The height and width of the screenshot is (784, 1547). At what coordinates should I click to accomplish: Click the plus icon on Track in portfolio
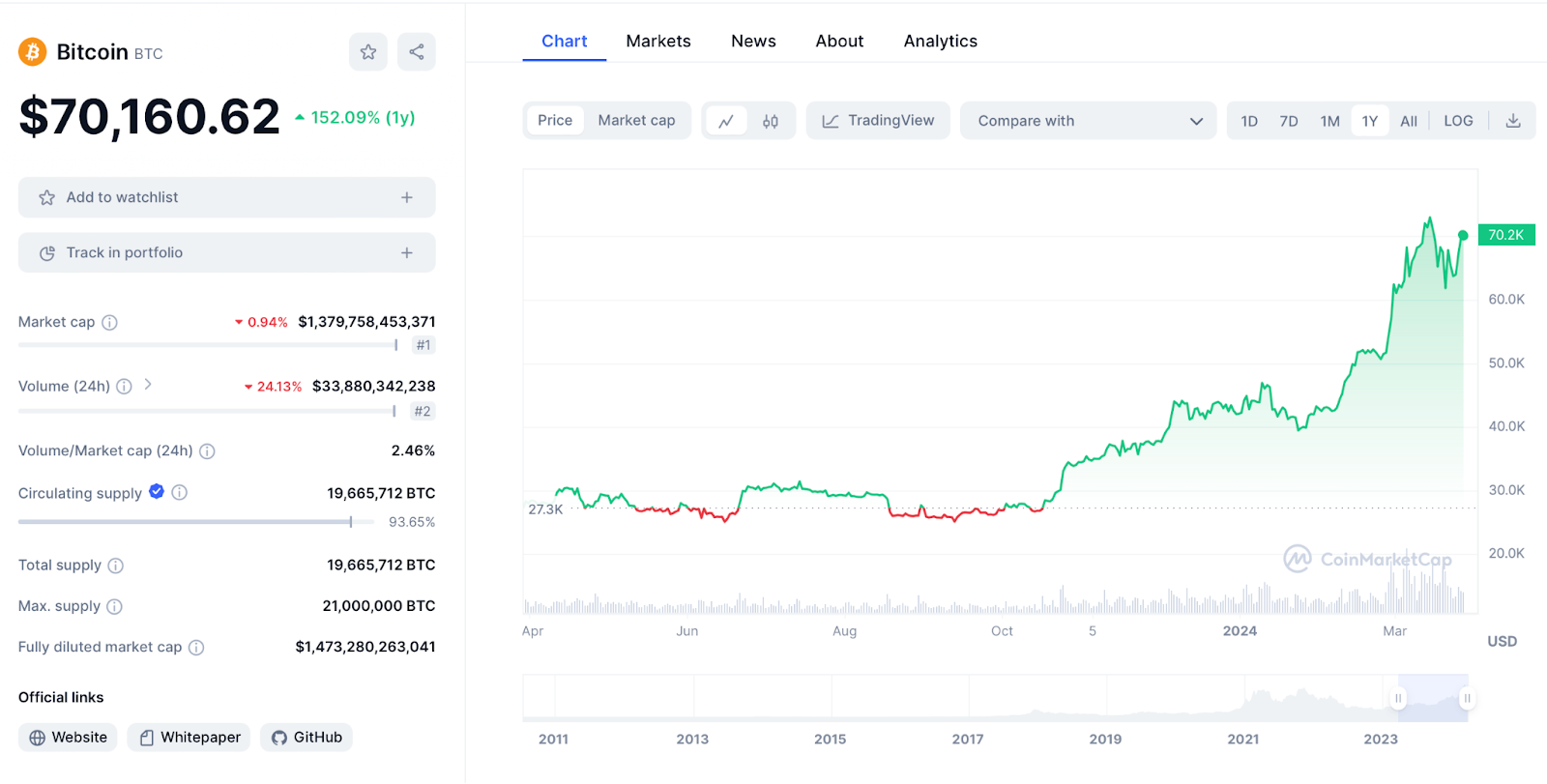coord(407,252)
